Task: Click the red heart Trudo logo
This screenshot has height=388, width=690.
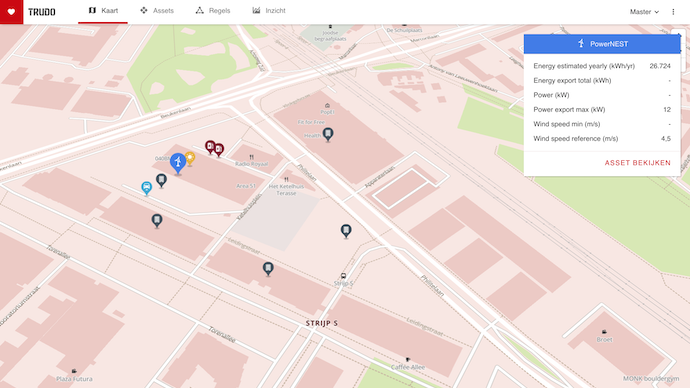Action: point(11,12)
